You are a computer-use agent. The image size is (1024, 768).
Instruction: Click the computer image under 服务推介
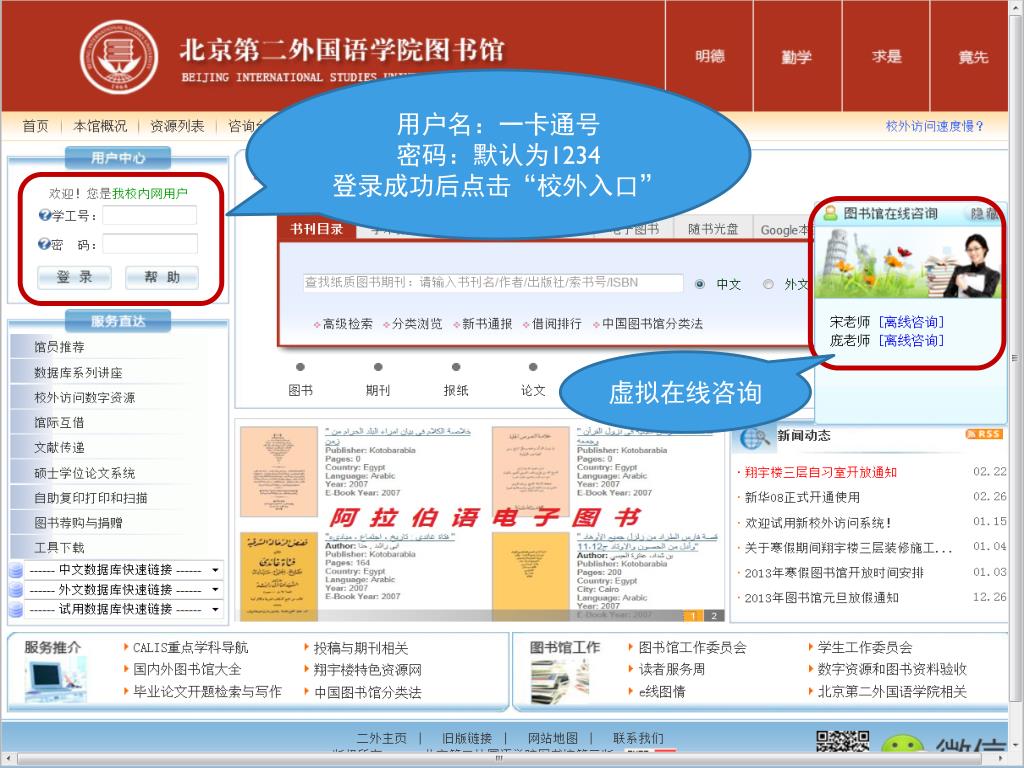point(55,680)
